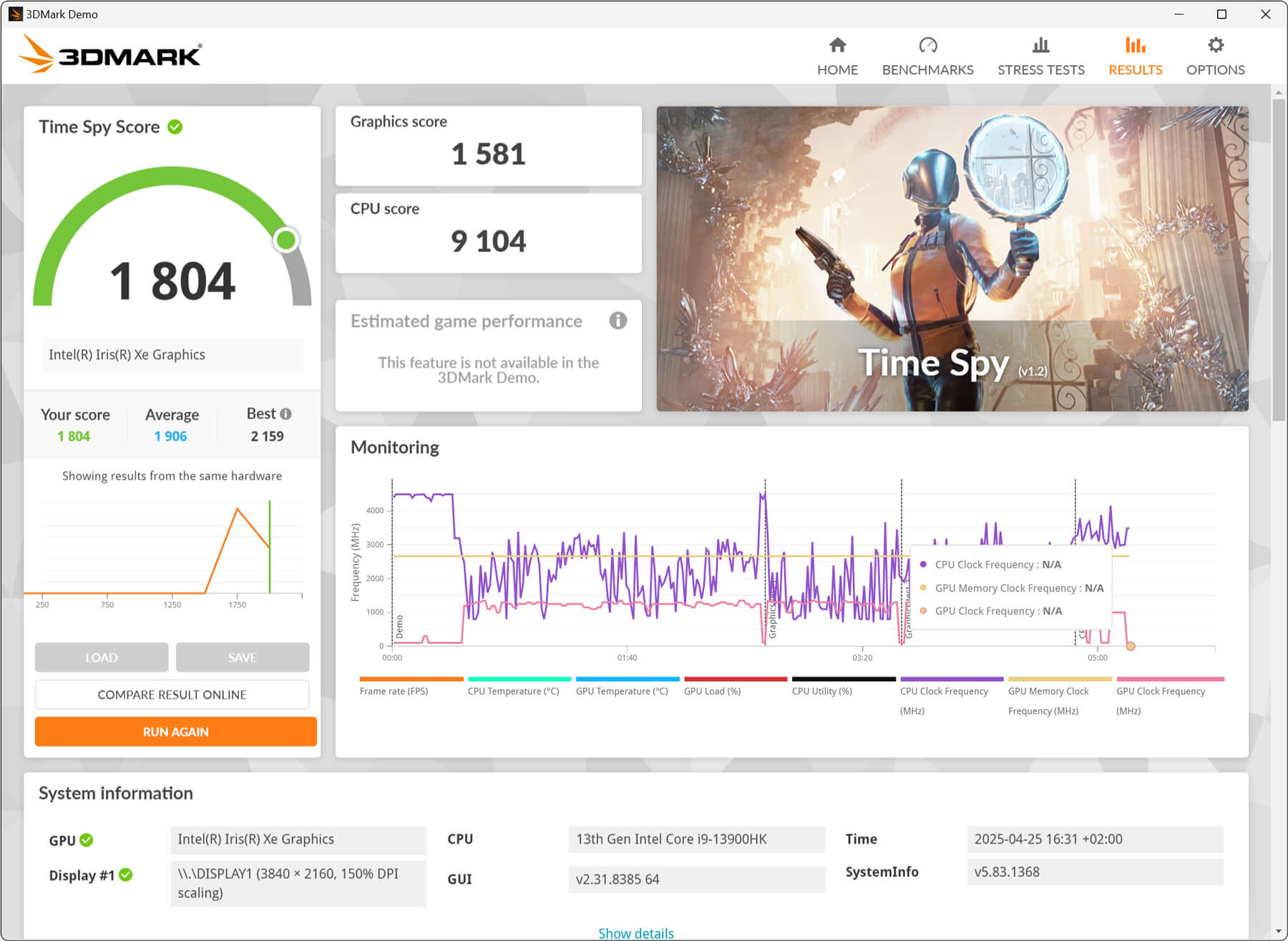Open Stress Tests bar chart icon

[1040, 46]
